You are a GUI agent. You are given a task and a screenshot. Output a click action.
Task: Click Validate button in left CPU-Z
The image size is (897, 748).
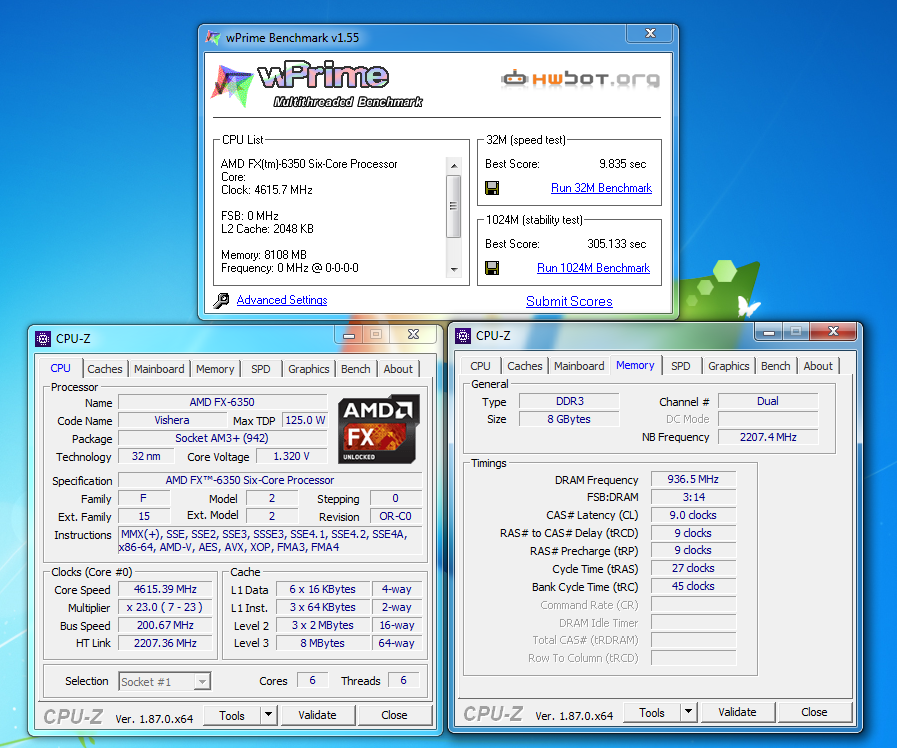(317, 715)
